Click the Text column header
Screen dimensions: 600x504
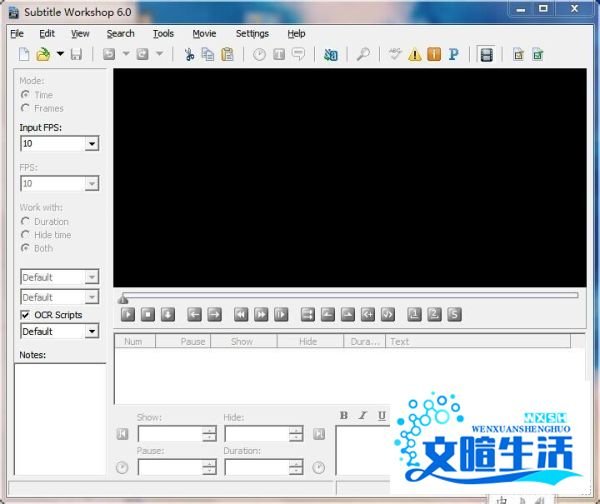tap(478, 341)
